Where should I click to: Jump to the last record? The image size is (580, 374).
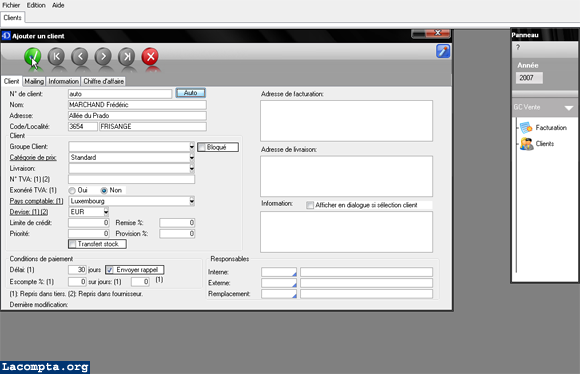tap(127, 57)
